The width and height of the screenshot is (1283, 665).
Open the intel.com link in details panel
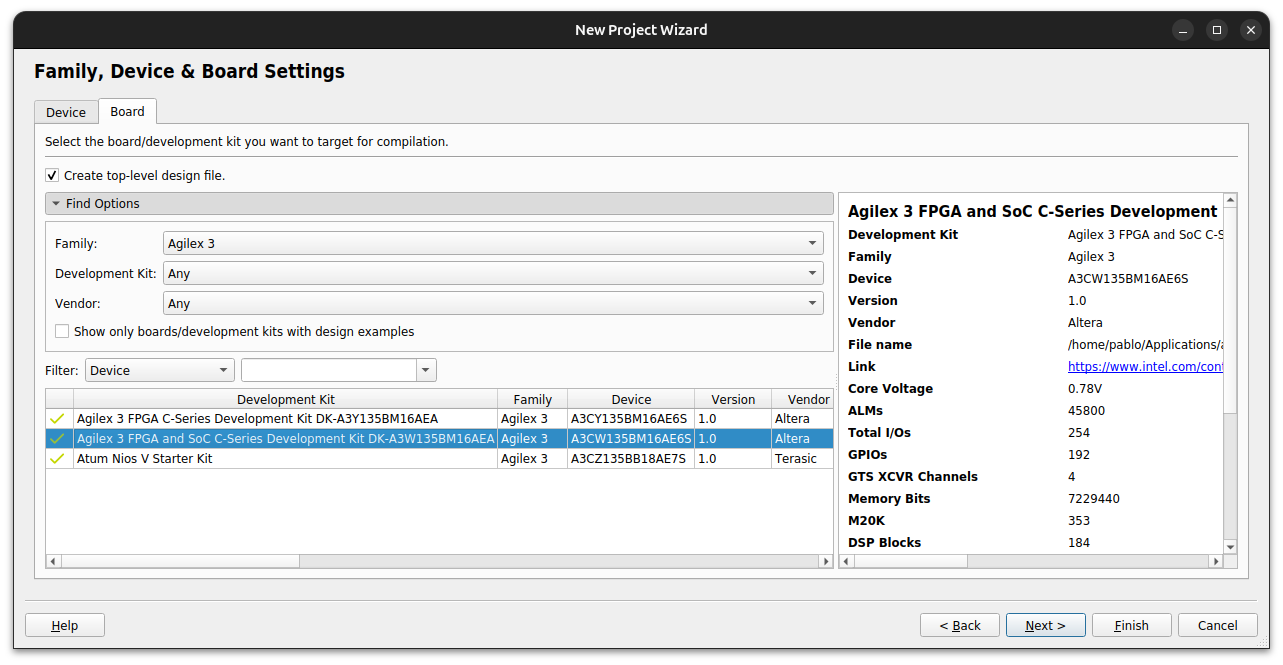coord(1146,367)
